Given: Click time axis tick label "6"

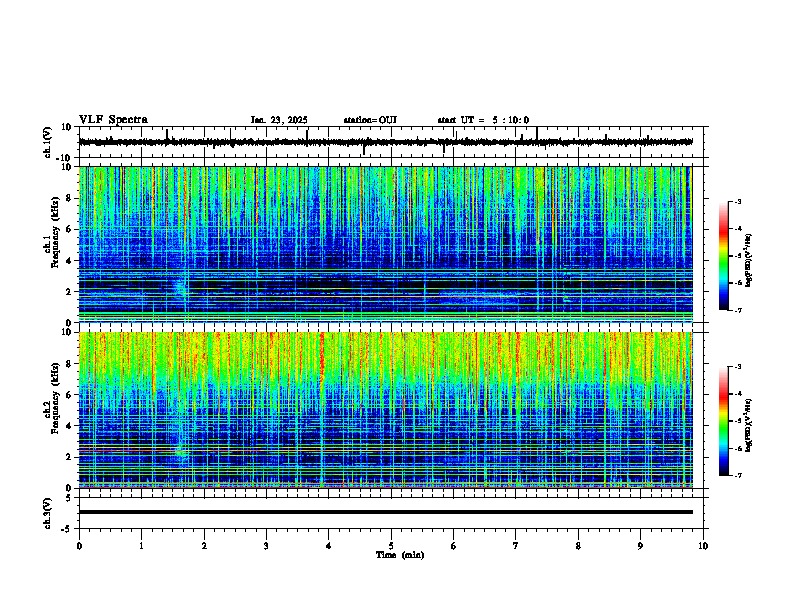Looking at the screenshot, I should point(454,546).
